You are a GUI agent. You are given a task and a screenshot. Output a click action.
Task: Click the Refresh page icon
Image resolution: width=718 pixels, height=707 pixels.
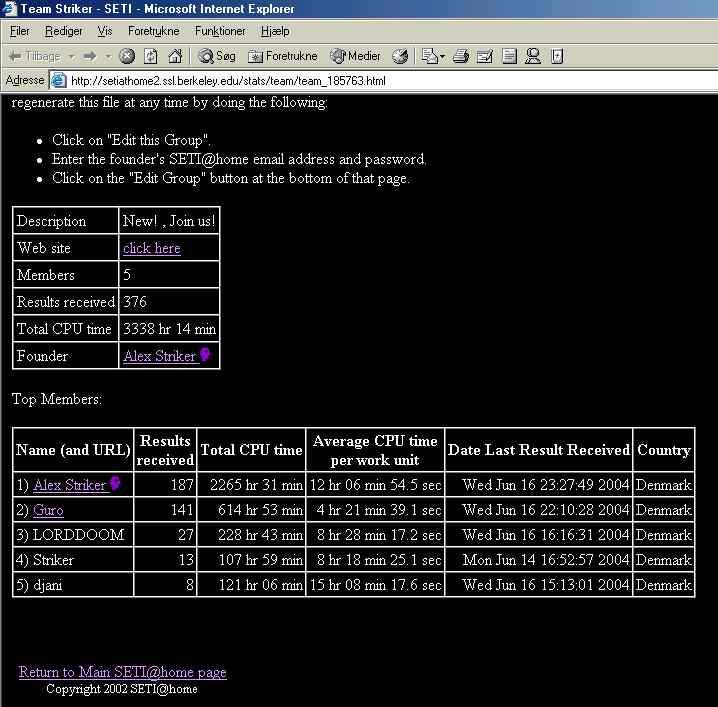click(x=151, y=56)
